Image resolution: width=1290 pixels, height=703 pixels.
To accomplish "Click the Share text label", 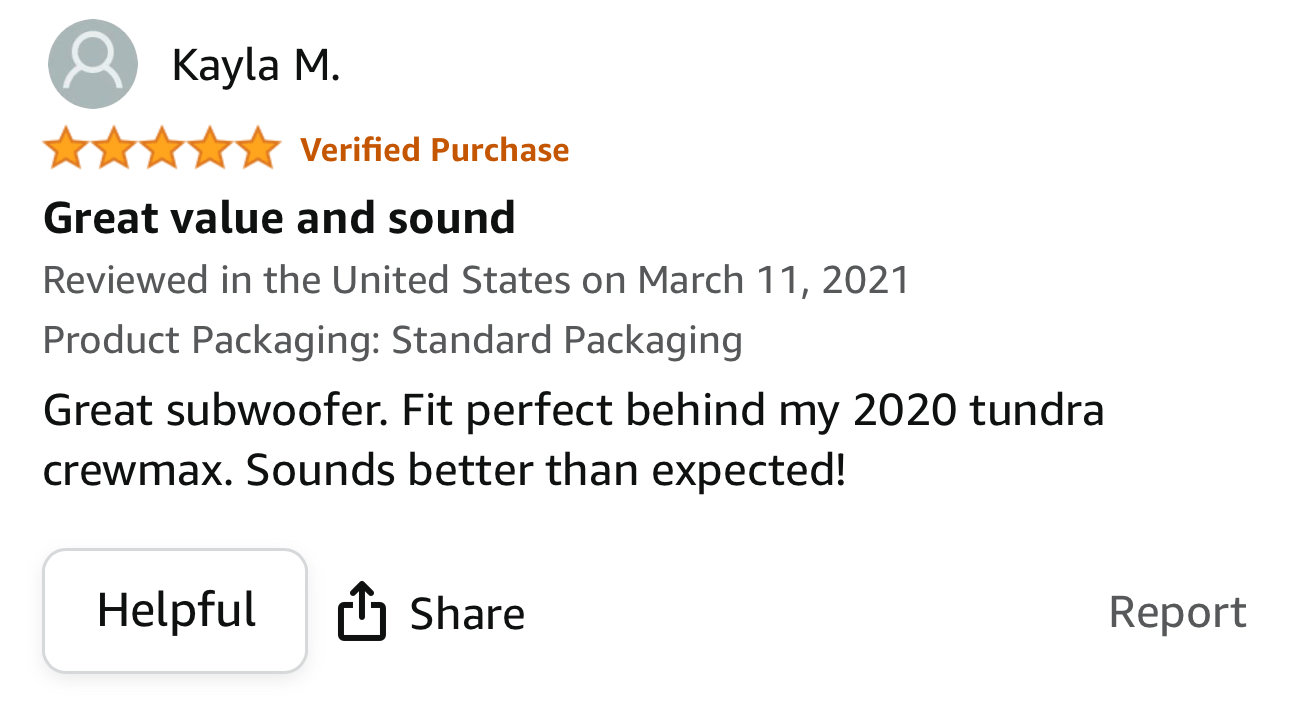I will (x=467, y=613).
